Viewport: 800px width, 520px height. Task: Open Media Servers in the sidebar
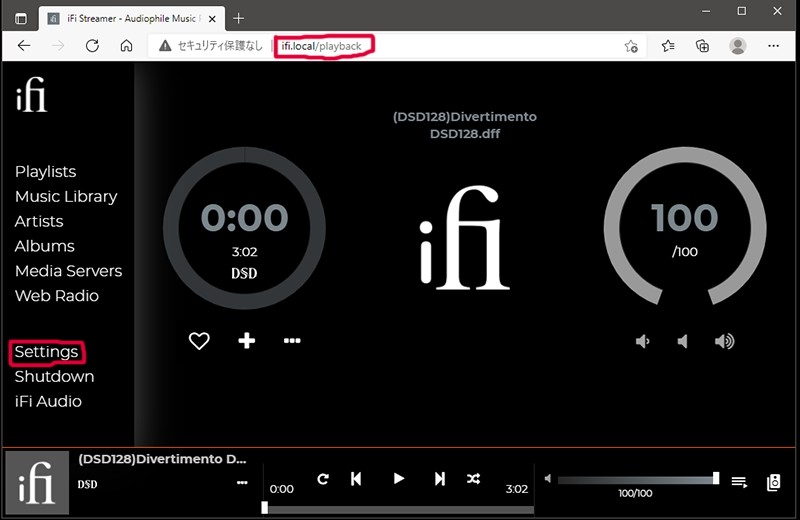pyautogui.click(x=68, y=271)
